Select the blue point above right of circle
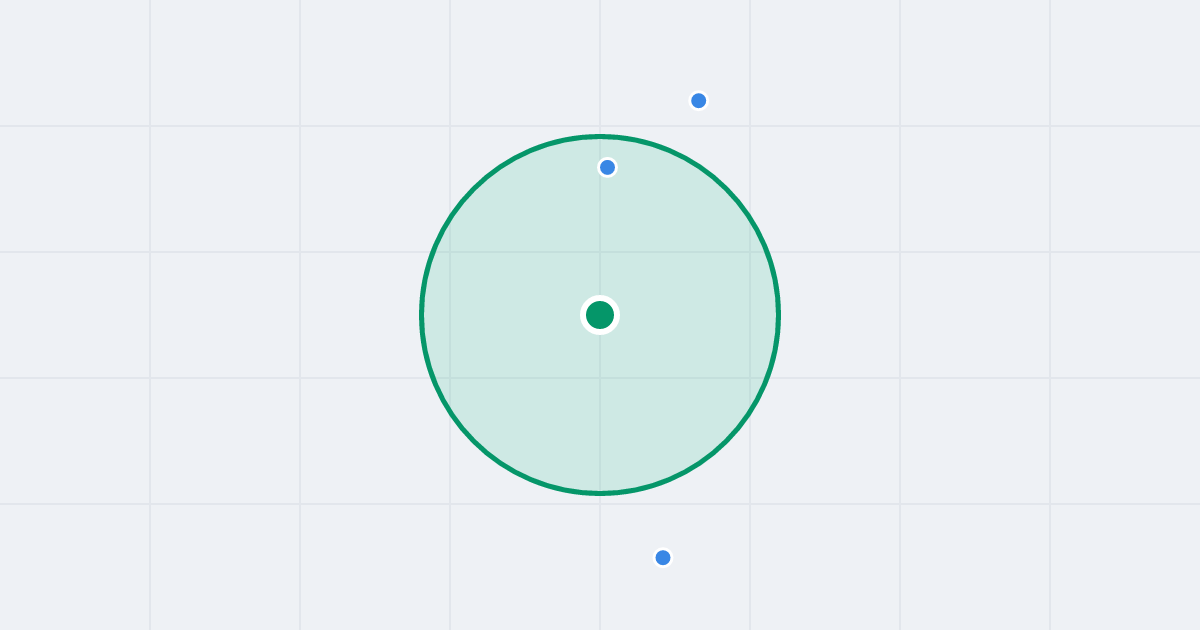 [699, 100]
